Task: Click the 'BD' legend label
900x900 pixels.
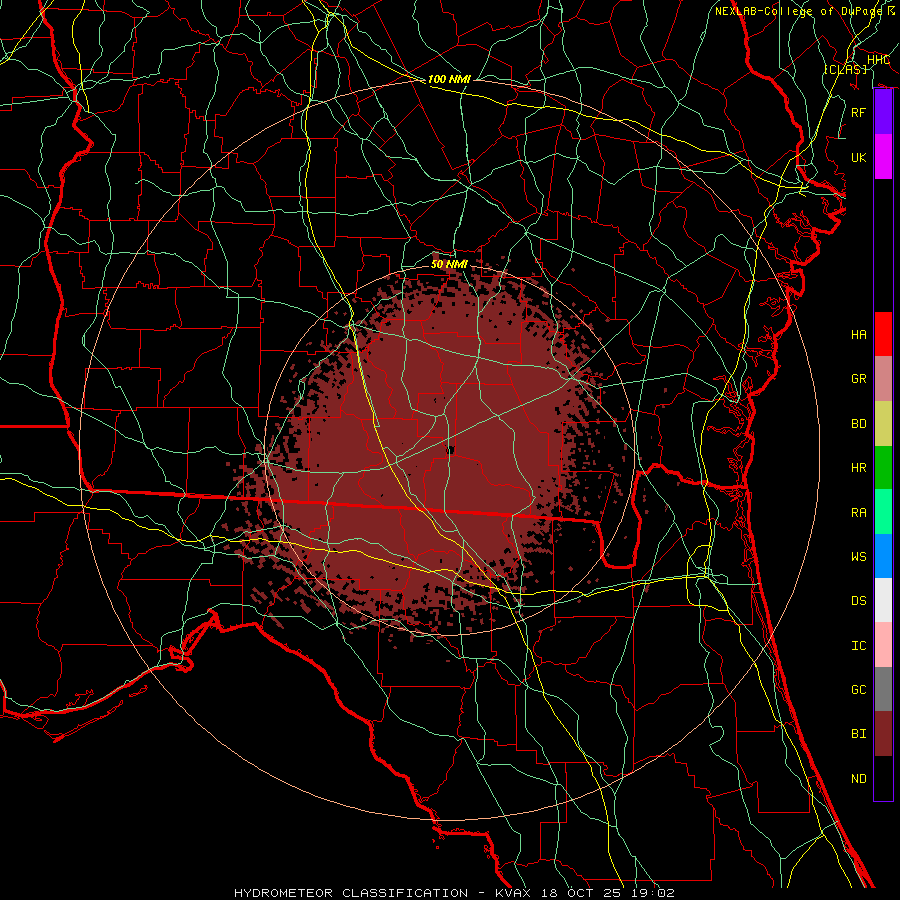Action: coord(858,424)
